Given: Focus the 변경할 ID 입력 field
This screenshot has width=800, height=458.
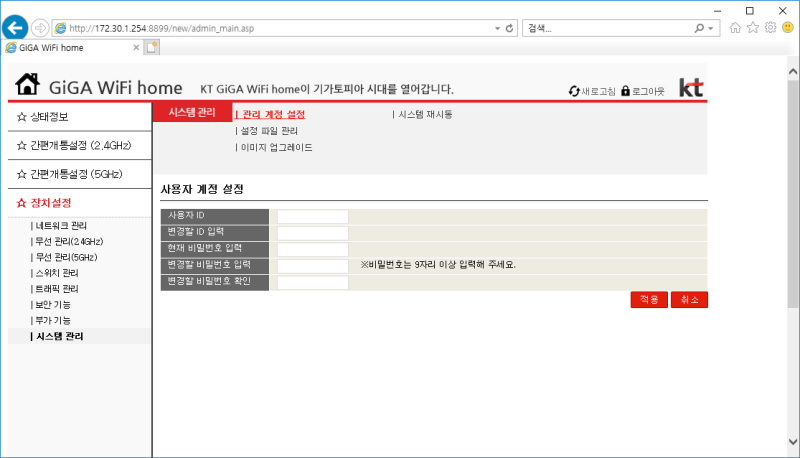Looking at the screenshot, I should click(x=313, y=233).
